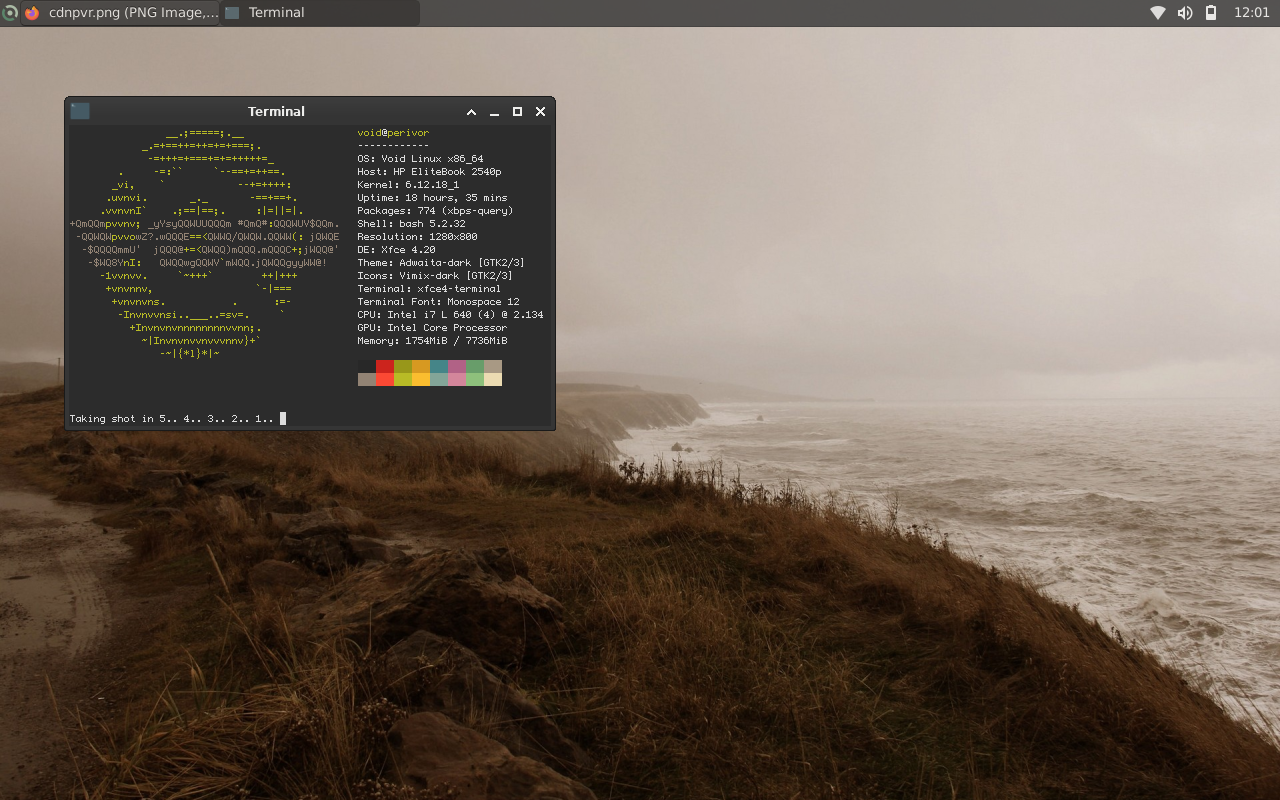This screenshot has width=1280, height=800.
Task: Click the "Terminal: xfce4-terminal" line
Action: (x=429, y=289)
